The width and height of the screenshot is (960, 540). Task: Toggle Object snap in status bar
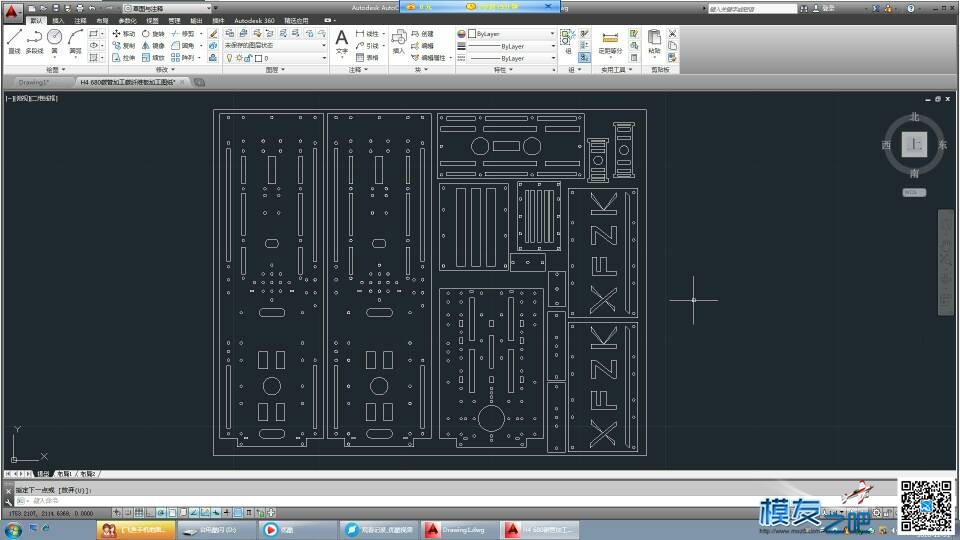click(172, 512)
